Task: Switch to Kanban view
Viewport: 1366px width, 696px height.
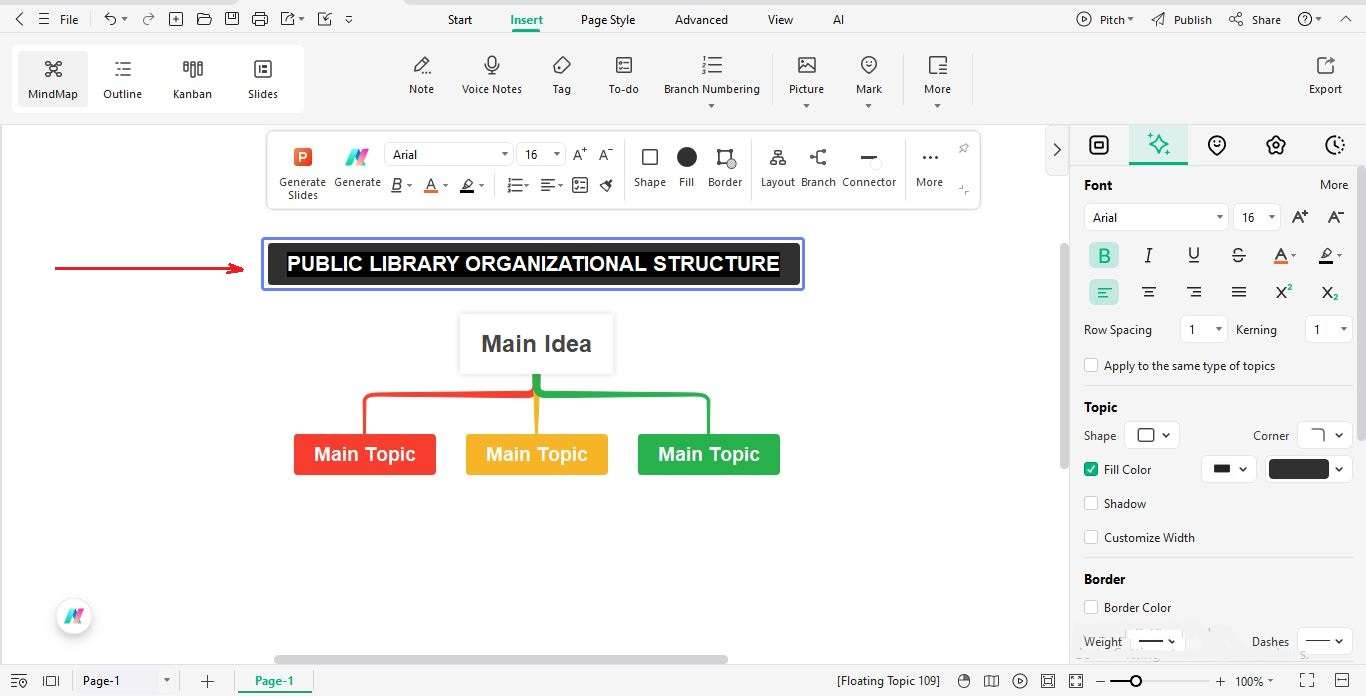Action: click(x=192, y=78)
